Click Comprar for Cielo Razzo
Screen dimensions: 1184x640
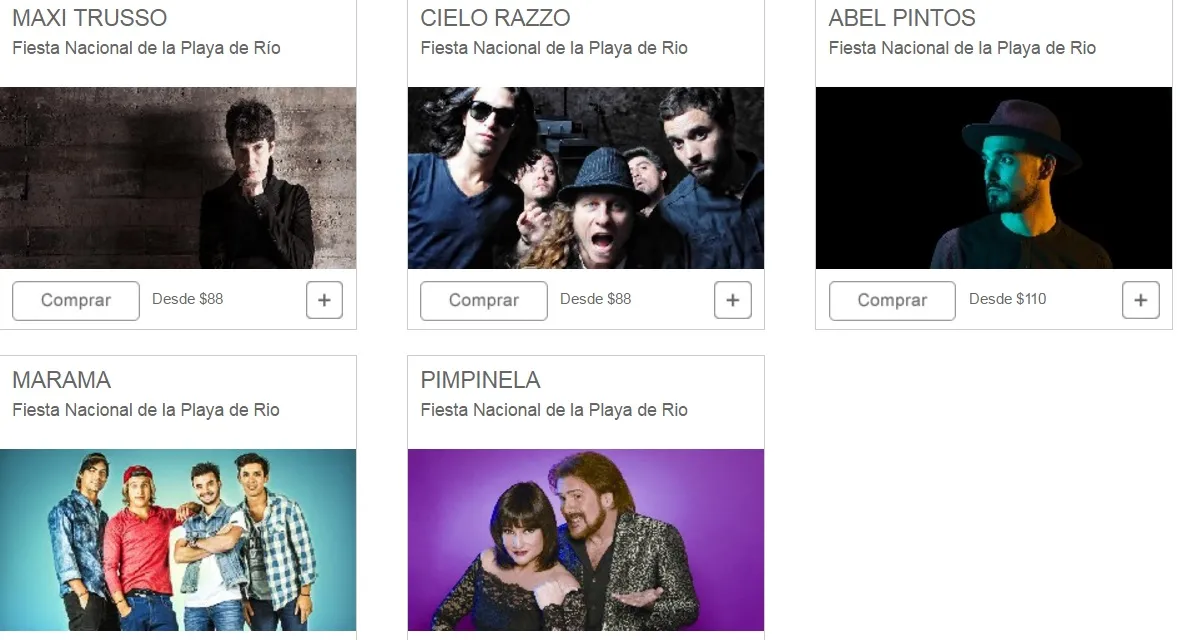click(x=484, y=300)
